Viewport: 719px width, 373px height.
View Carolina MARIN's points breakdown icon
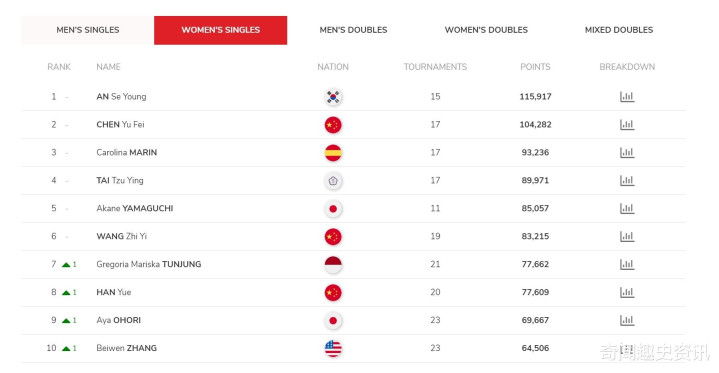pos(627,153)
